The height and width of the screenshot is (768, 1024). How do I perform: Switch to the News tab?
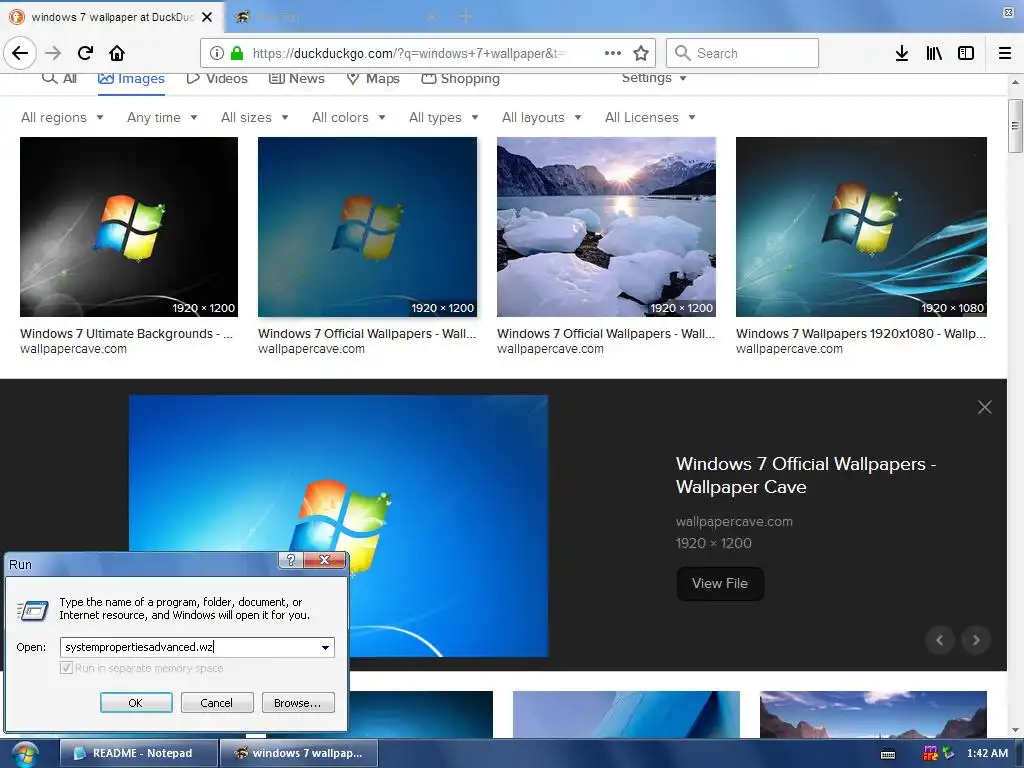pyautogui.click(x=297, y=78)
